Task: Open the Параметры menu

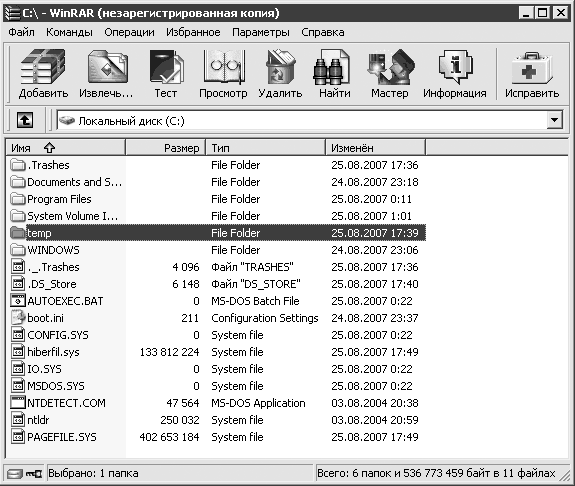Action: click(x=261, y=32)
